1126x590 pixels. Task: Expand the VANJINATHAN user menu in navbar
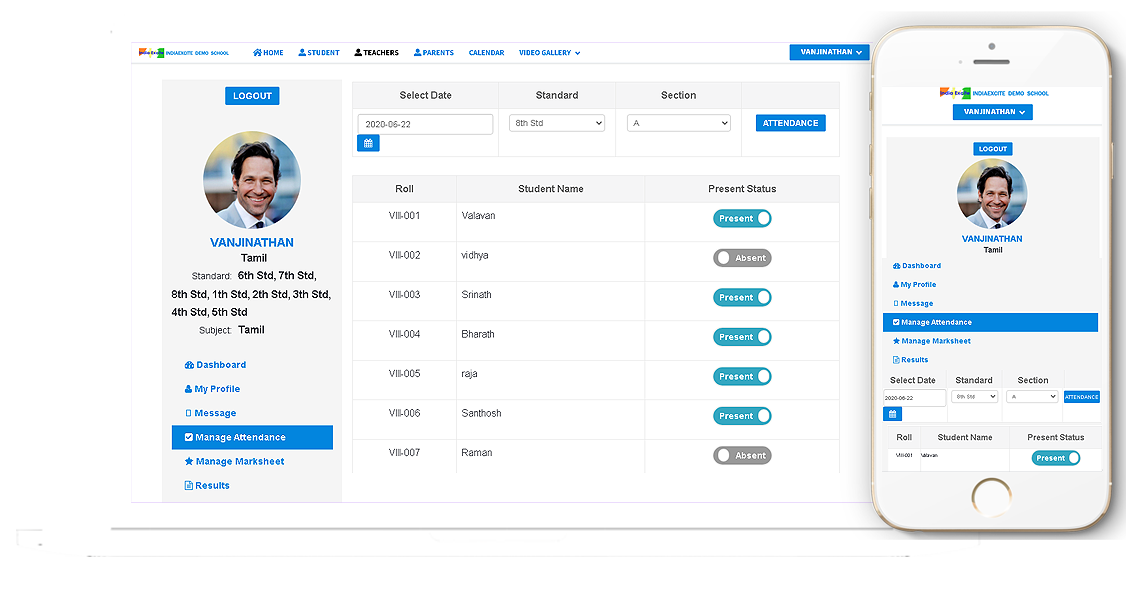(x=830, y=52)
